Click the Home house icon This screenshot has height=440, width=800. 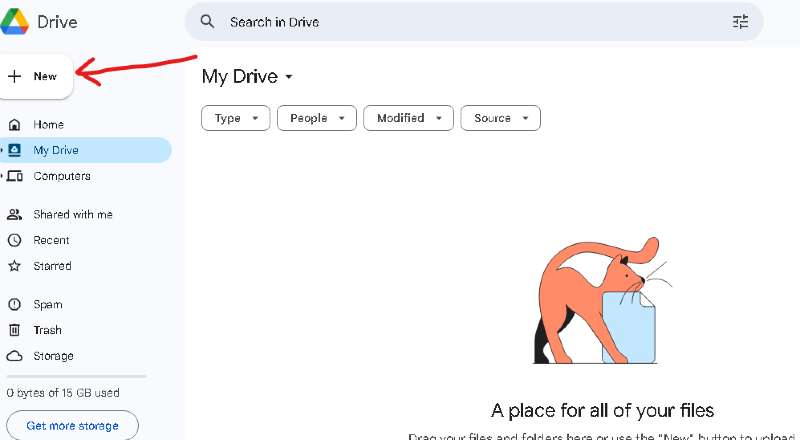pos(15,125)
